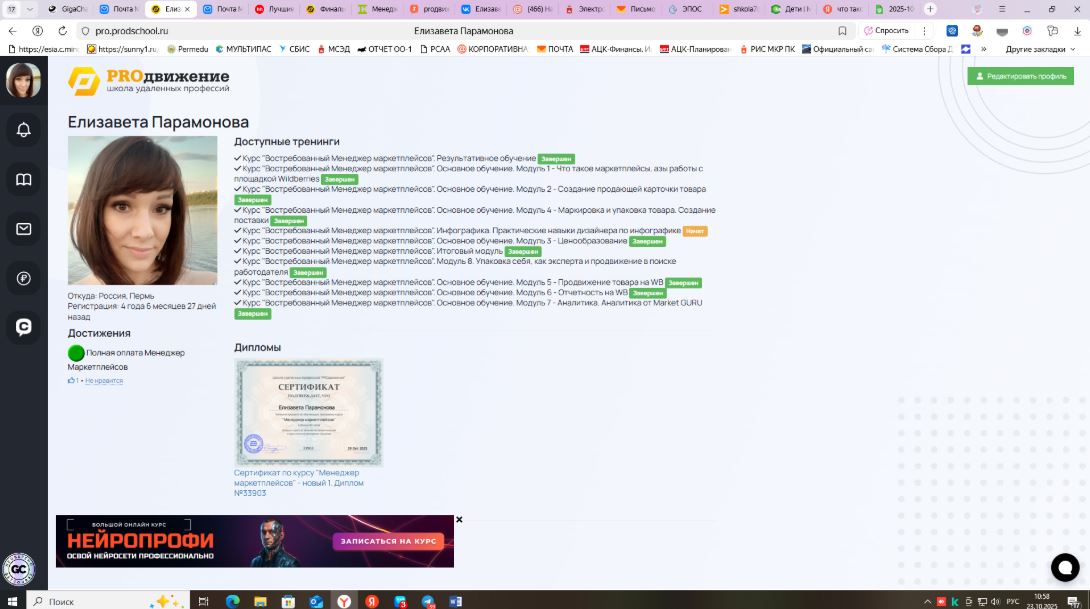Open messages via the envelope icon
This screenshot has width=1090, height=609.
pyautogui.click(x=23, y=229)
